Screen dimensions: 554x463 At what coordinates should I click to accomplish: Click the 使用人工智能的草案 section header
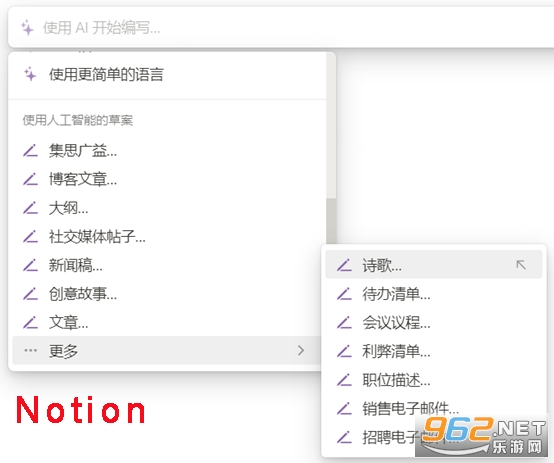tap(78, 120)
